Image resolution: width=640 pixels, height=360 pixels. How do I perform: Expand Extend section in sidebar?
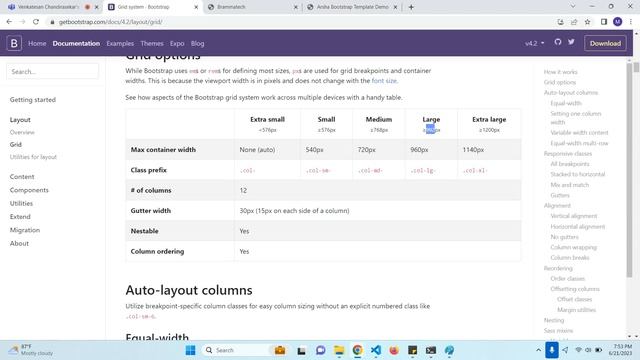coord(20,217)
